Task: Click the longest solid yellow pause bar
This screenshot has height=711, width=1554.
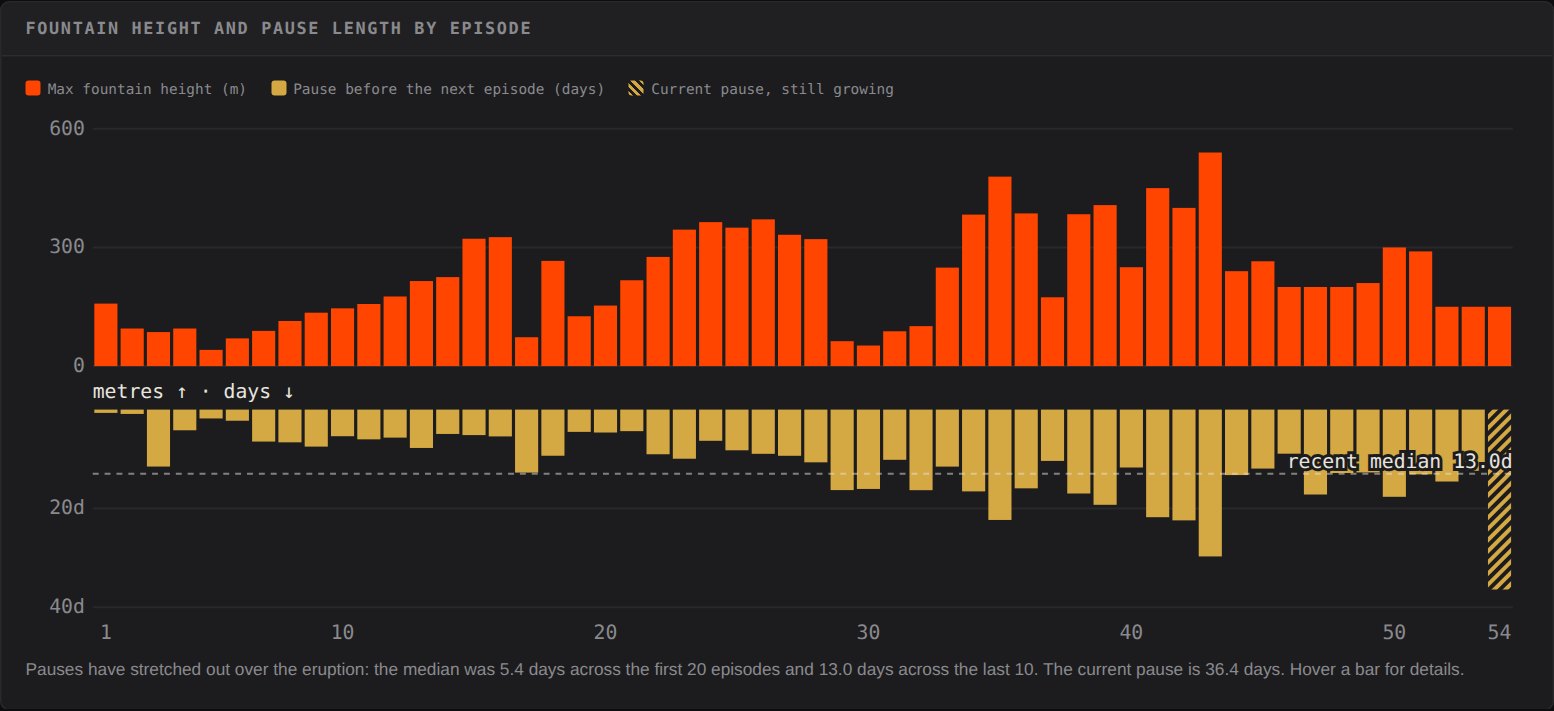Action: click(x=1210, y=483)
